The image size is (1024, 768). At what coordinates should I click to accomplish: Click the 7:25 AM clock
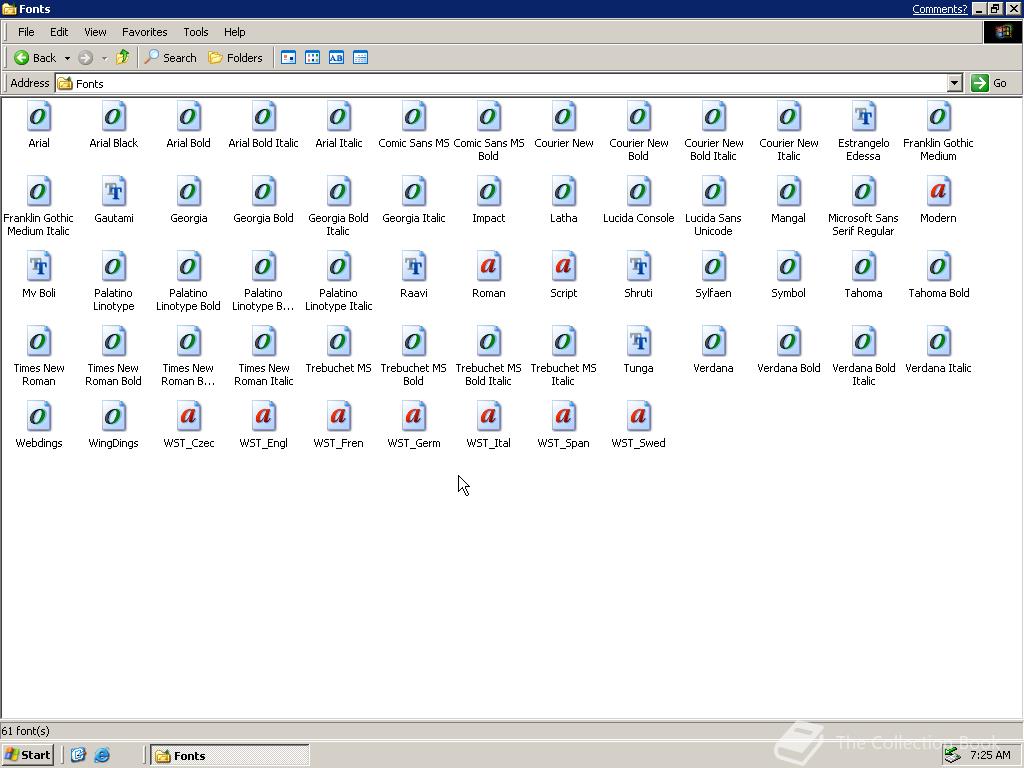coord(990,755)
